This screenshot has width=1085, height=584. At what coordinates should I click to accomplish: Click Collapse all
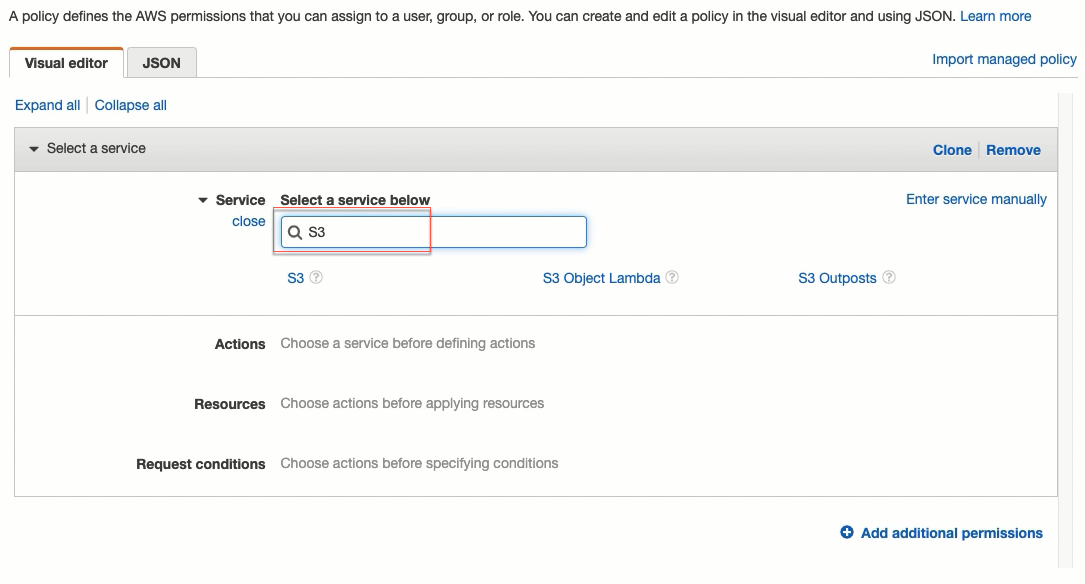(x=131, y=105)
